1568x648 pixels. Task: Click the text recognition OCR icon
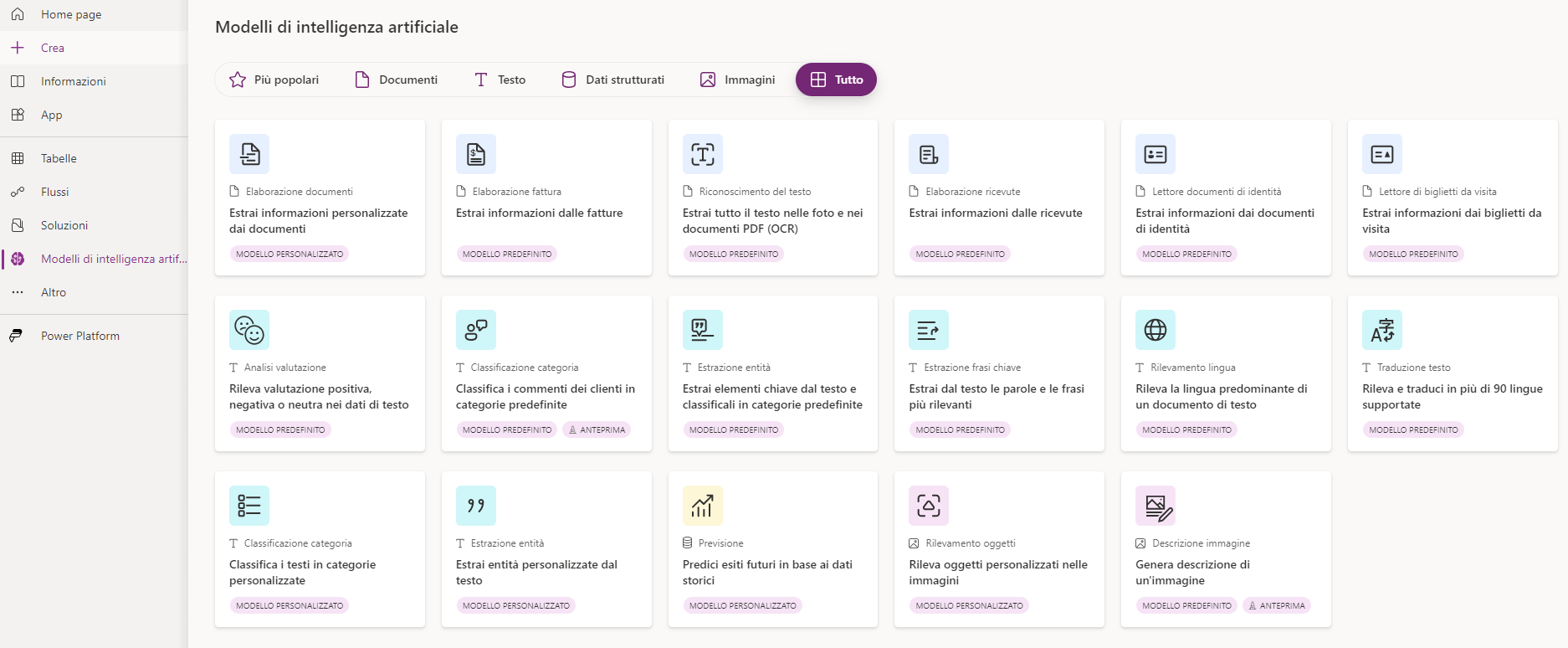coord(703,154)
